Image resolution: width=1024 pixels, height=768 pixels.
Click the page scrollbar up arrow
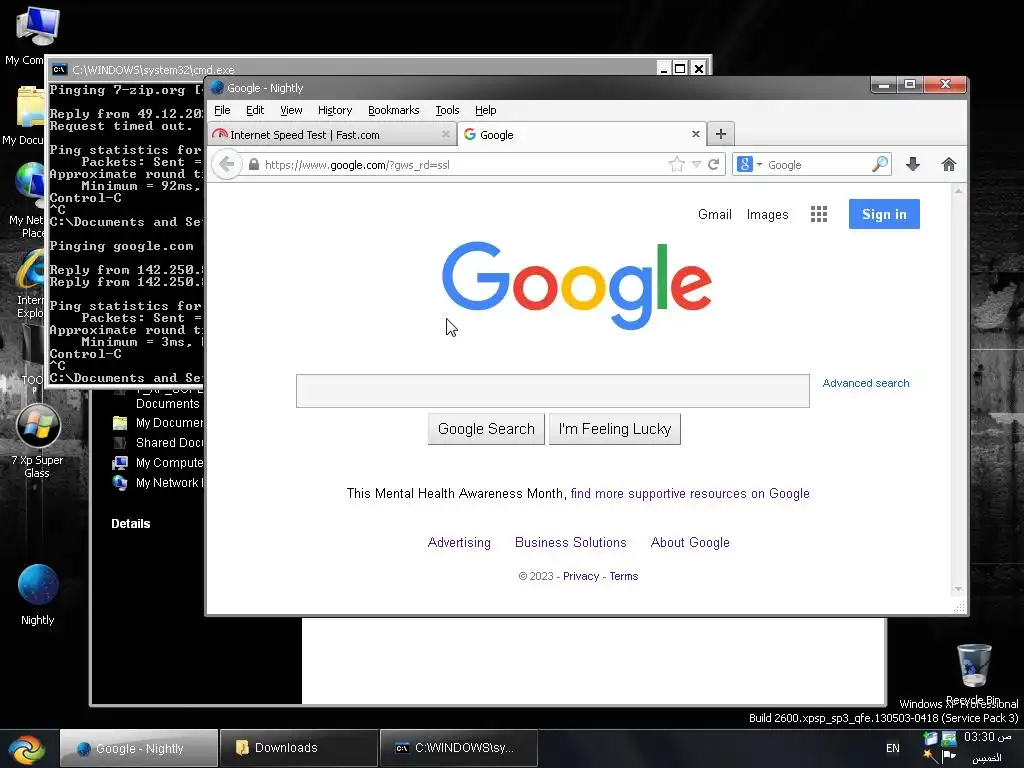958,191
